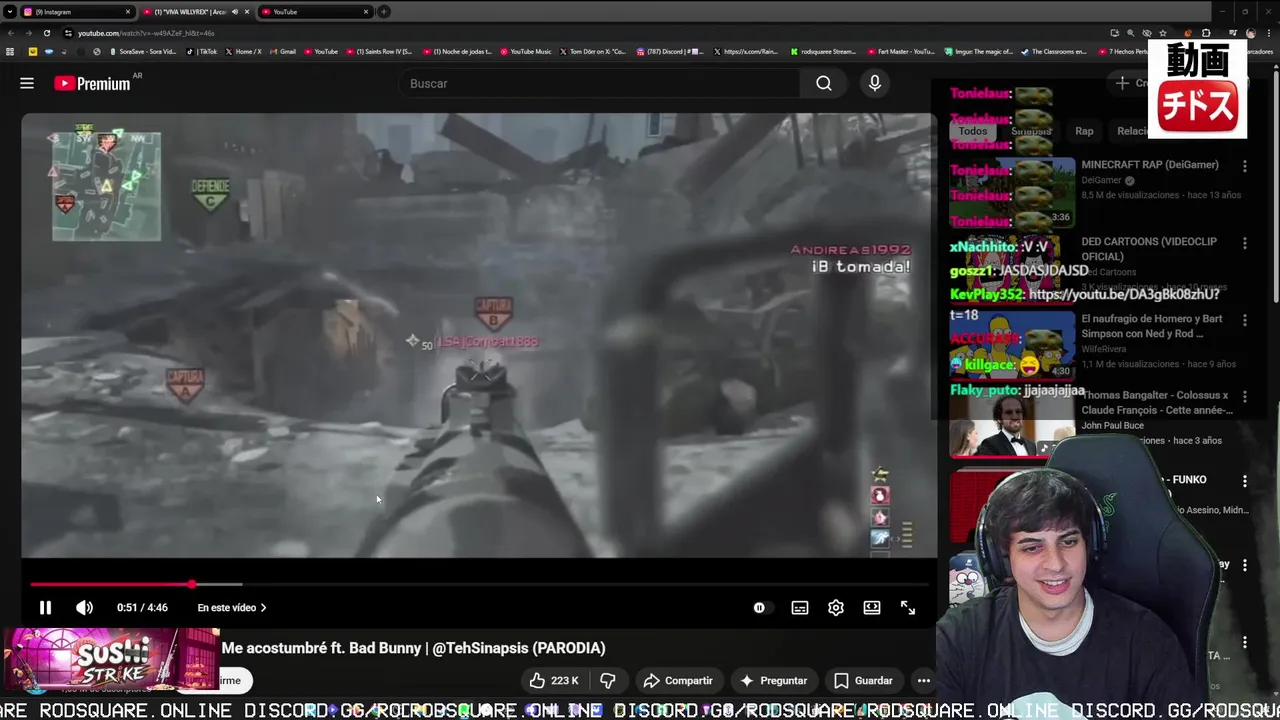Open the YouTube guide hamburger menu
Screen dimensions: 1280x720
click(x=27, y=84)
